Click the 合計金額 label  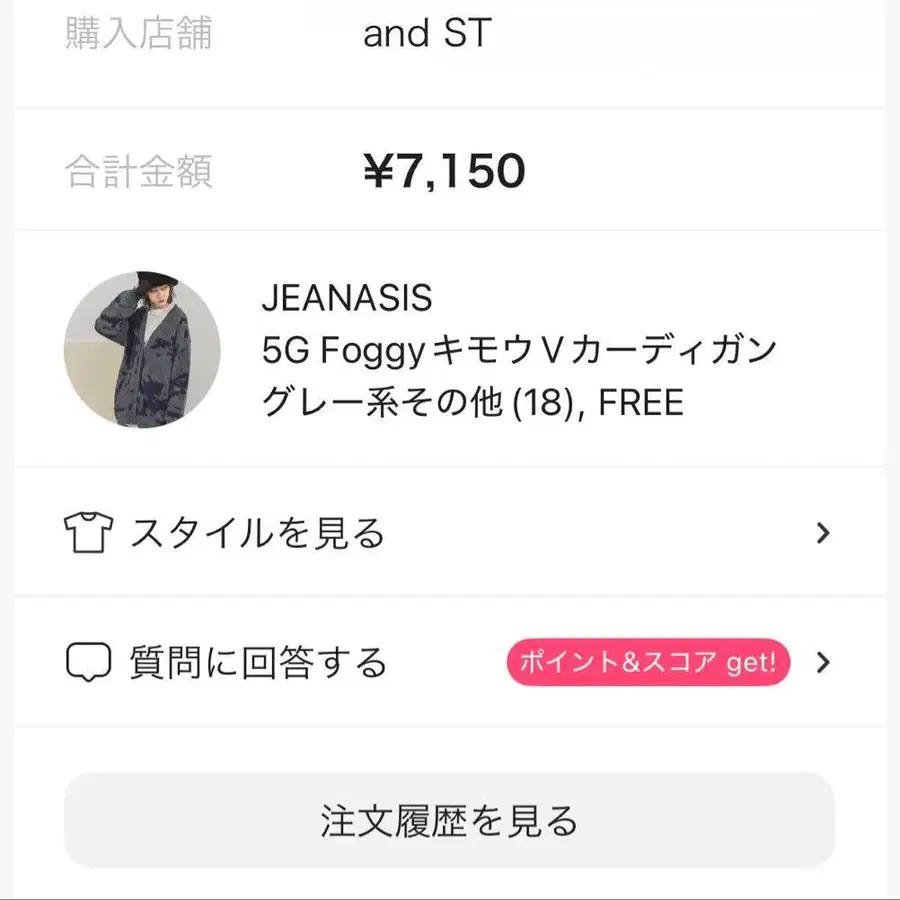tap(140, 172)
